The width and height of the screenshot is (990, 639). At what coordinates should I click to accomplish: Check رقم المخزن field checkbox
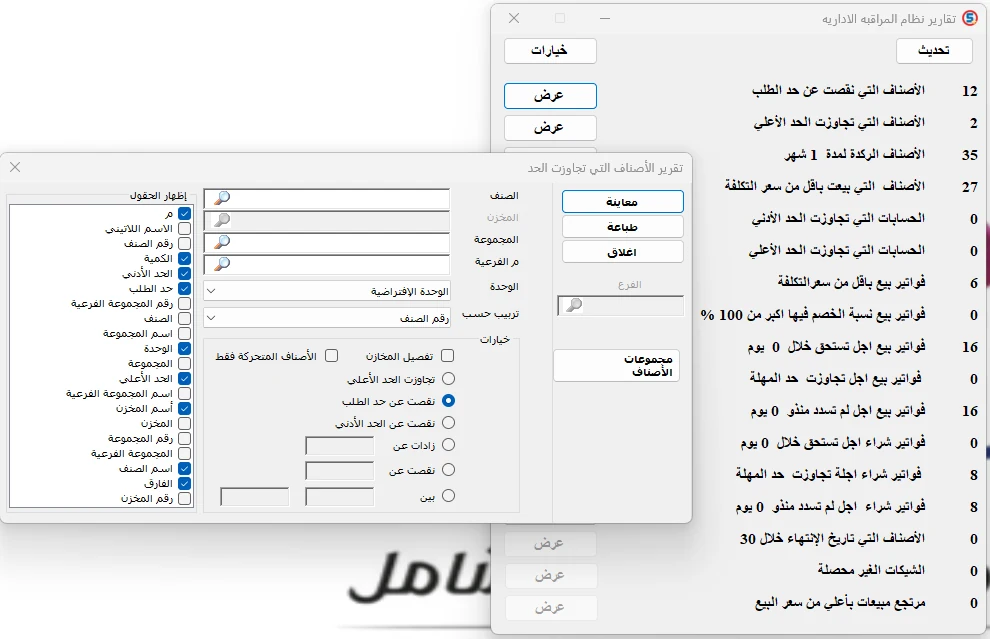(x=184, y=499)
